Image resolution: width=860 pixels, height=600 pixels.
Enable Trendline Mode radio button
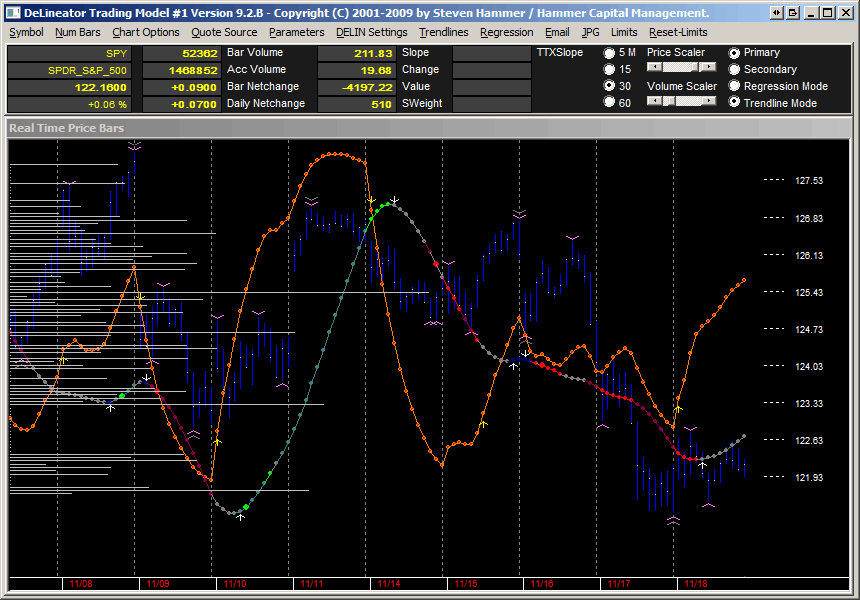(x=734, y=103)
